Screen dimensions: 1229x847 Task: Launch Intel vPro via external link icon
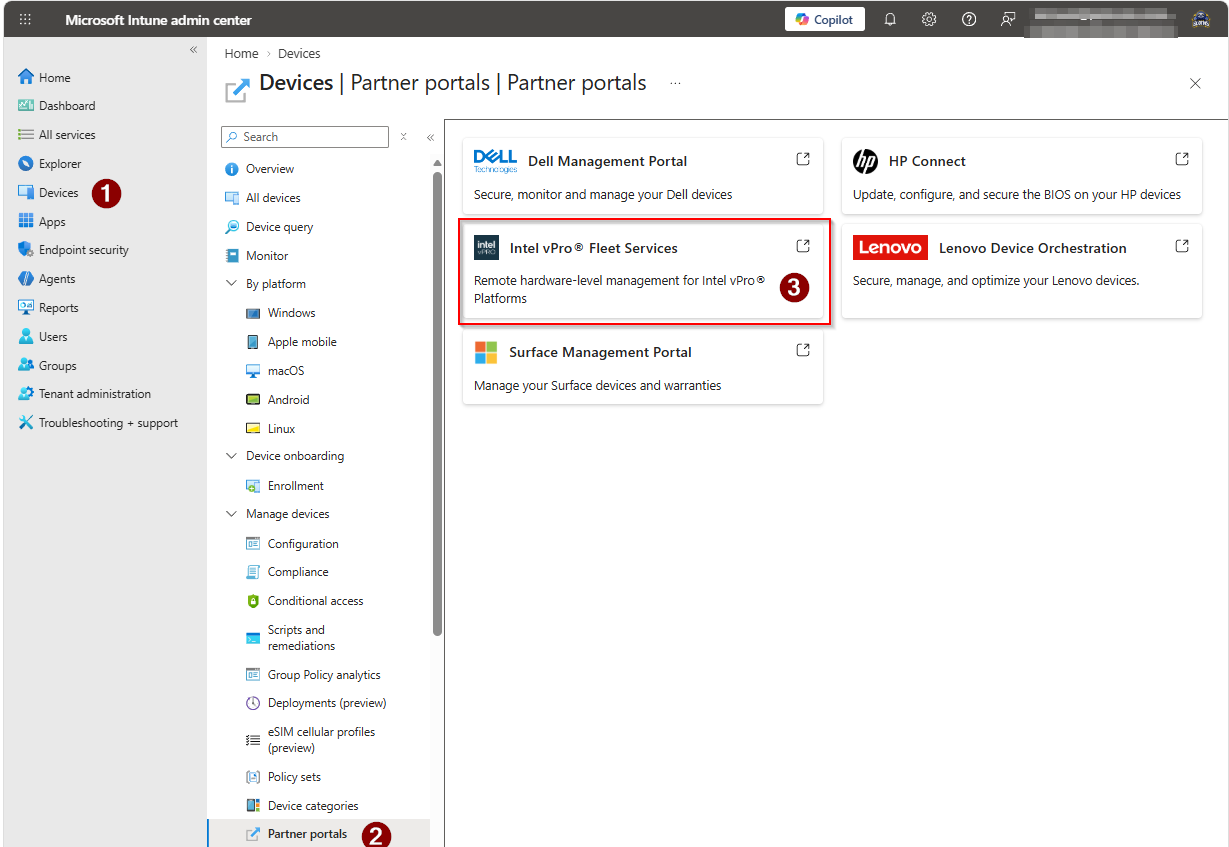803,246
